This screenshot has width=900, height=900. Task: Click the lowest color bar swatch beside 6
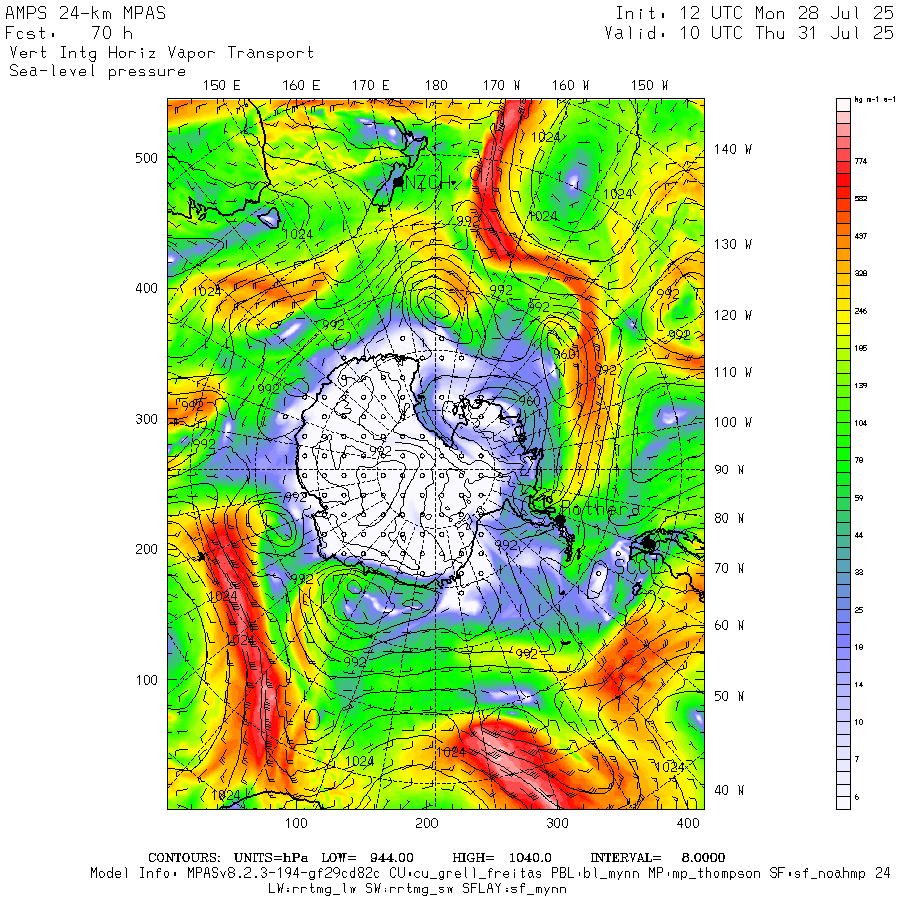[x=843, y=803]
